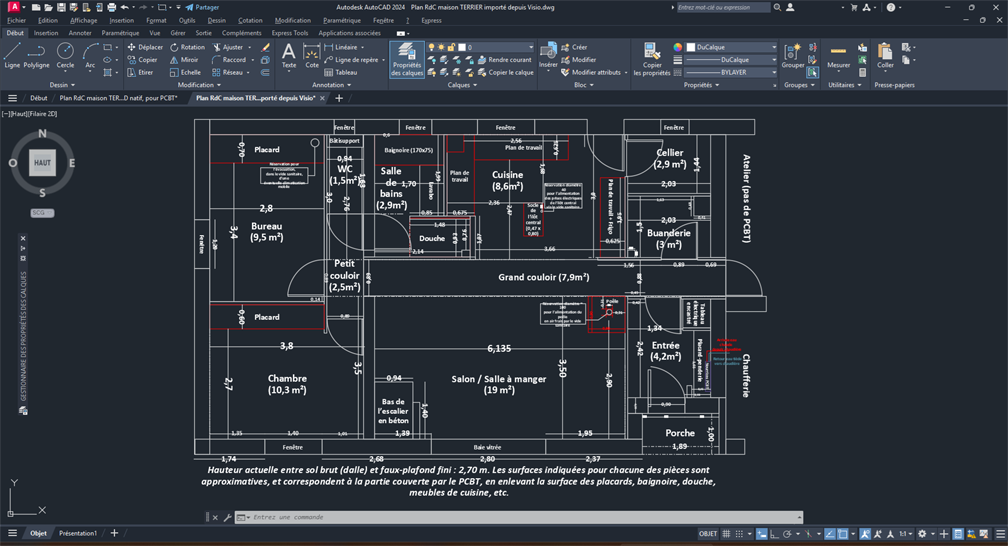Toggle OBJET model space button

[708, 534]
